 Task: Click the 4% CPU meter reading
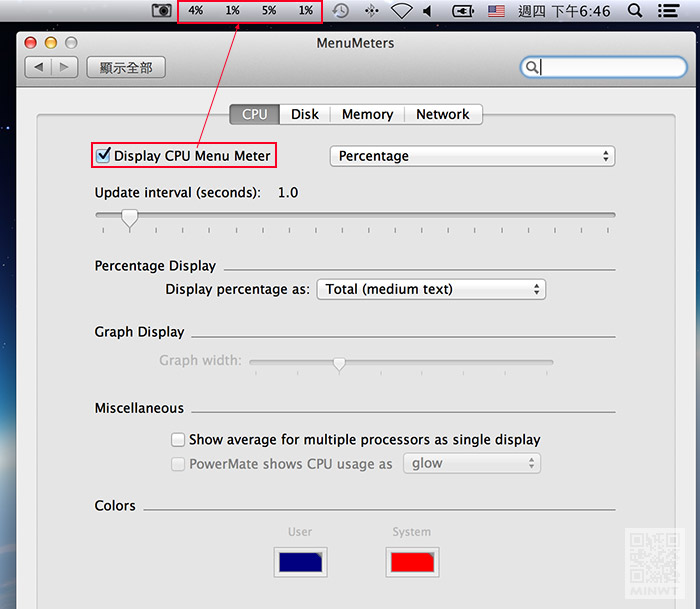pos(196,10)
